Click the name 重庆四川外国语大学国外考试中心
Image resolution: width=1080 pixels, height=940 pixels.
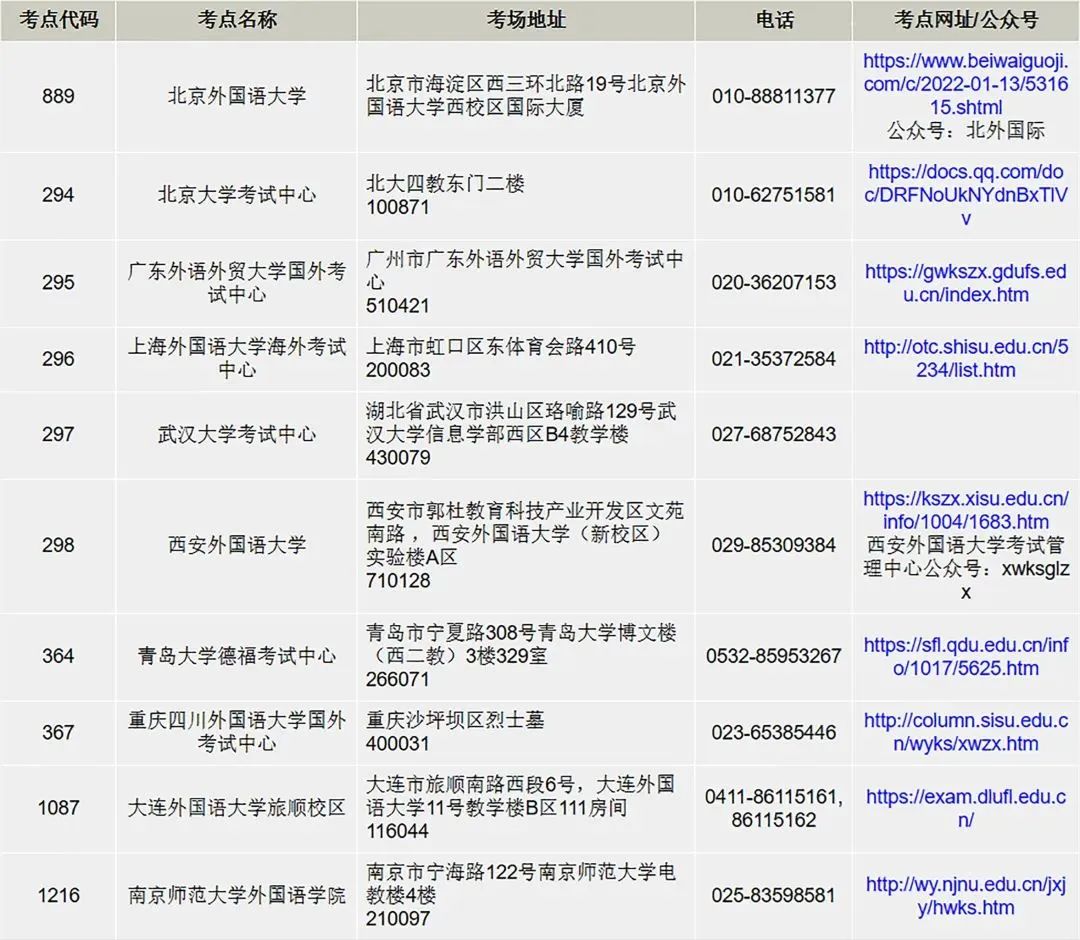[237, 732]
